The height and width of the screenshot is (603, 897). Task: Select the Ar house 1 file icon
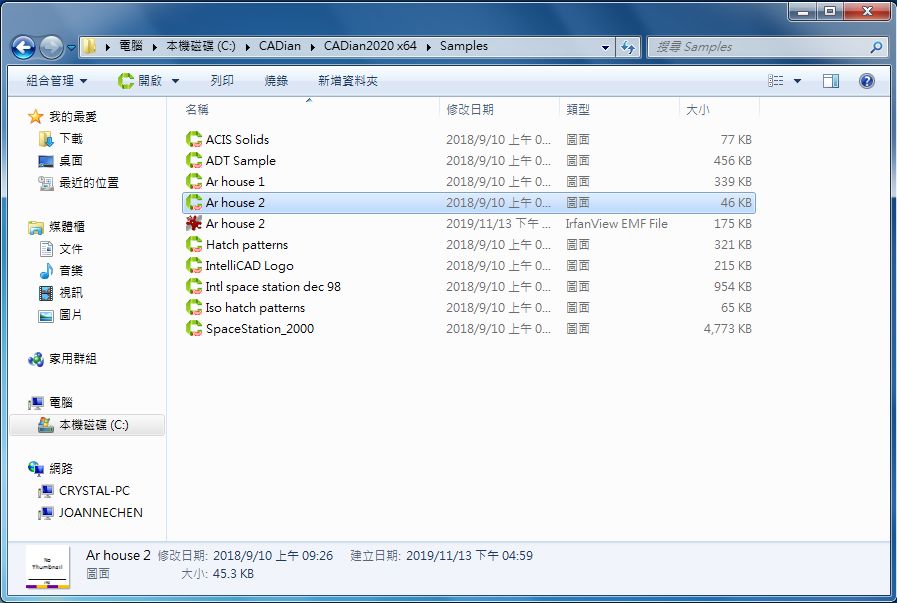pos(194,181)
